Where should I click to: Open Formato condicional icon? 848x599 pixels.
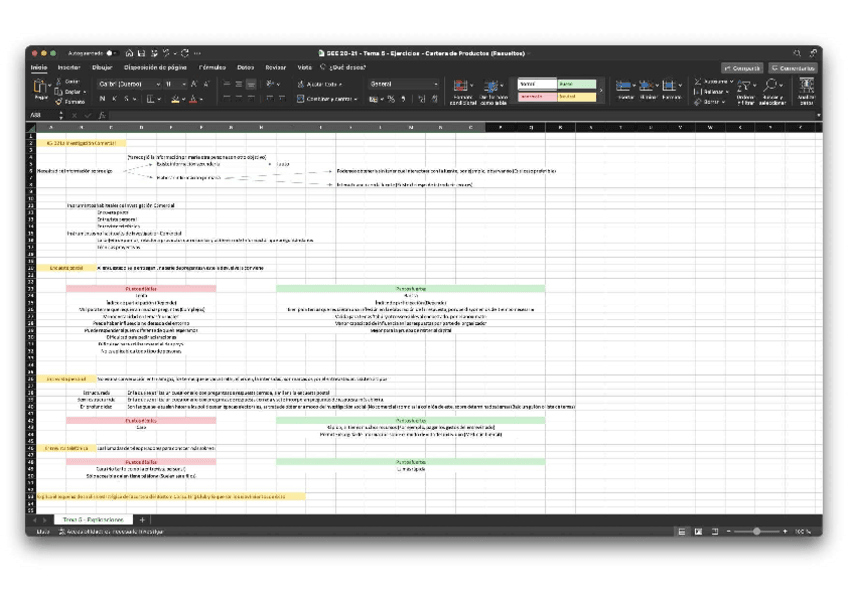pos(461,91)
